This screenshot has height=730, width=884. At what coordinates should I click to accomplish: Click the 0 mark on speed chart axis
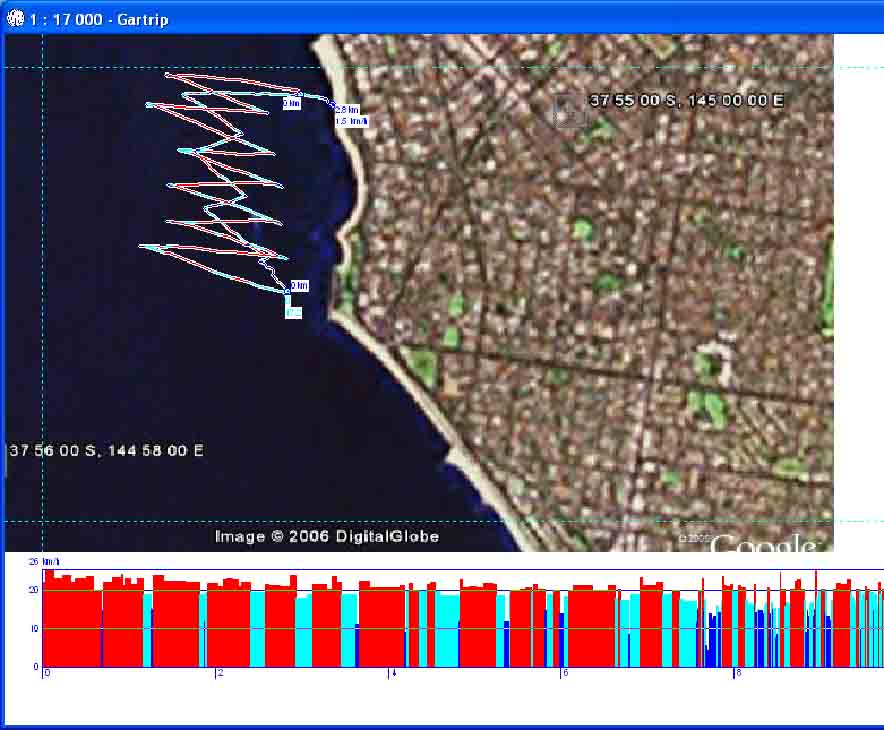pos(47,674)
